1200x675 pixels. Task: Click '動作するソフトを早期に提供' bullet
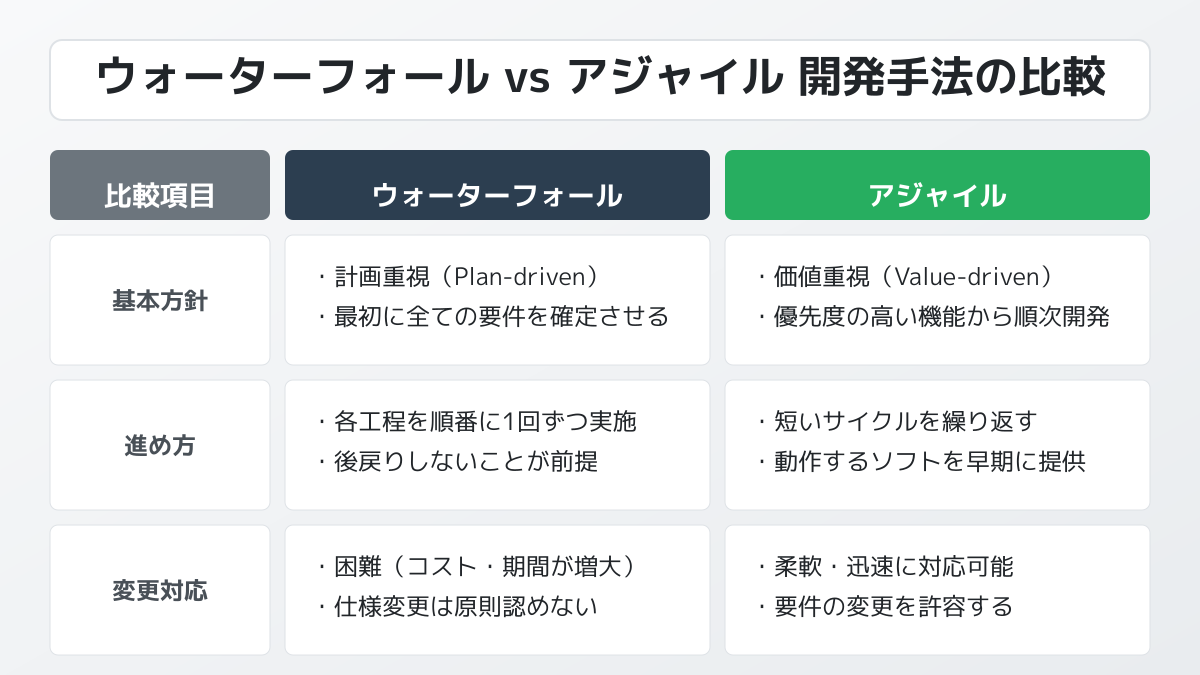(929, 462)
